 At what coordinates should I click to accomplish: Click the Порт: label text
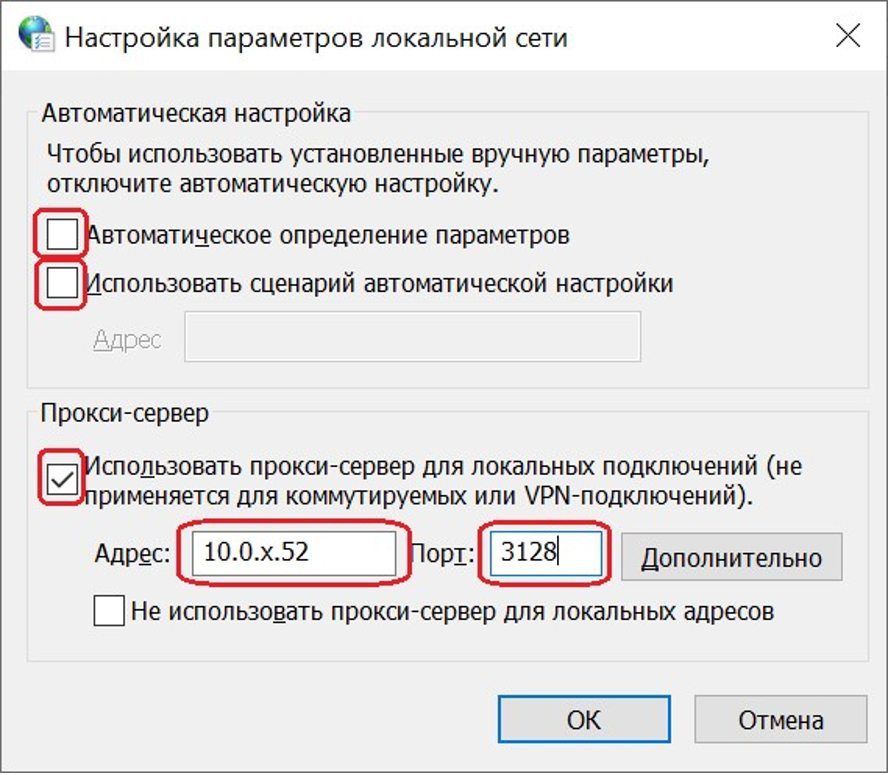coord(443,556)
